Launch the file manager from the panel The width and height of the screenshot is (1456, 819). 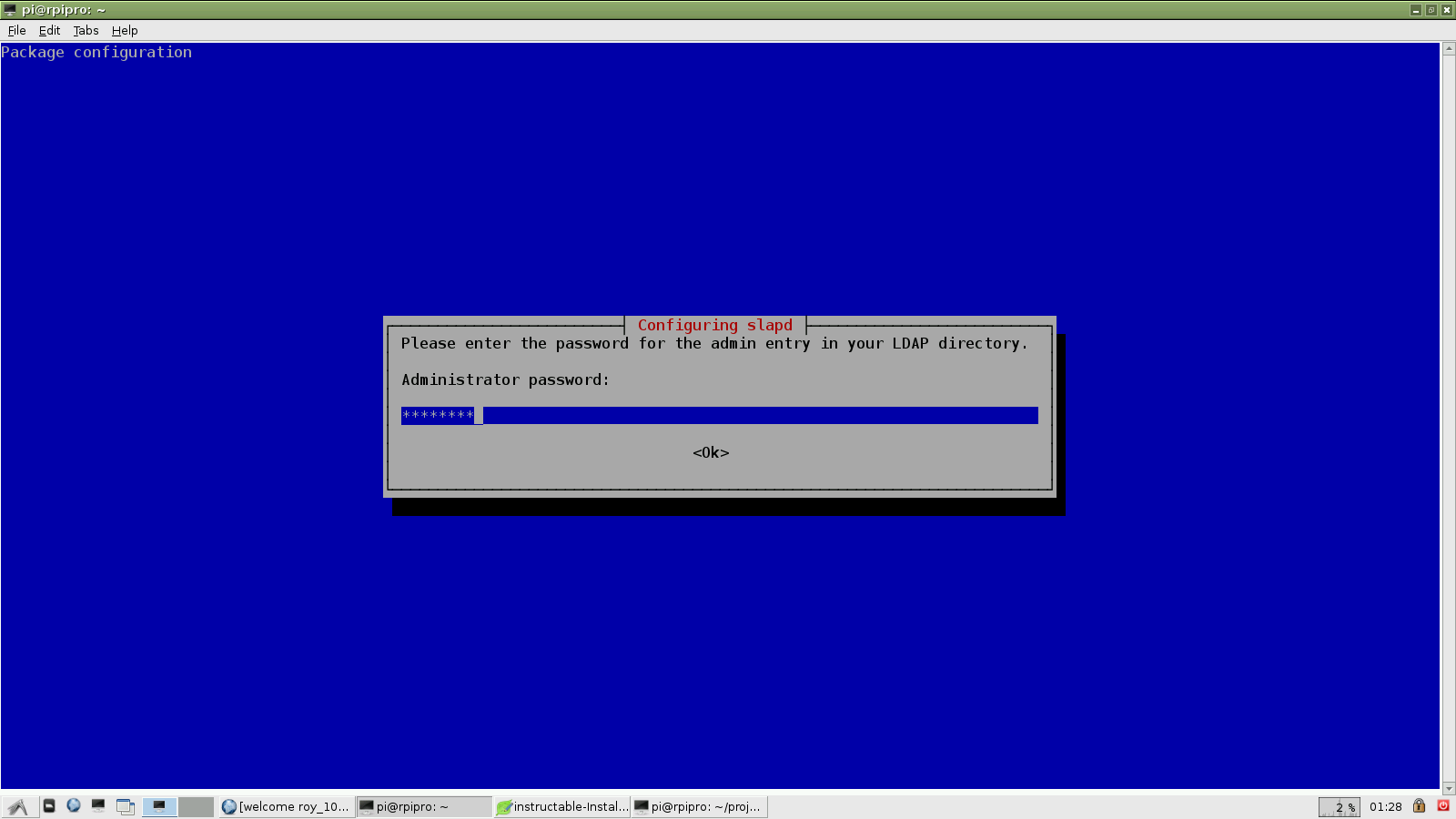[x=49, y=806]
